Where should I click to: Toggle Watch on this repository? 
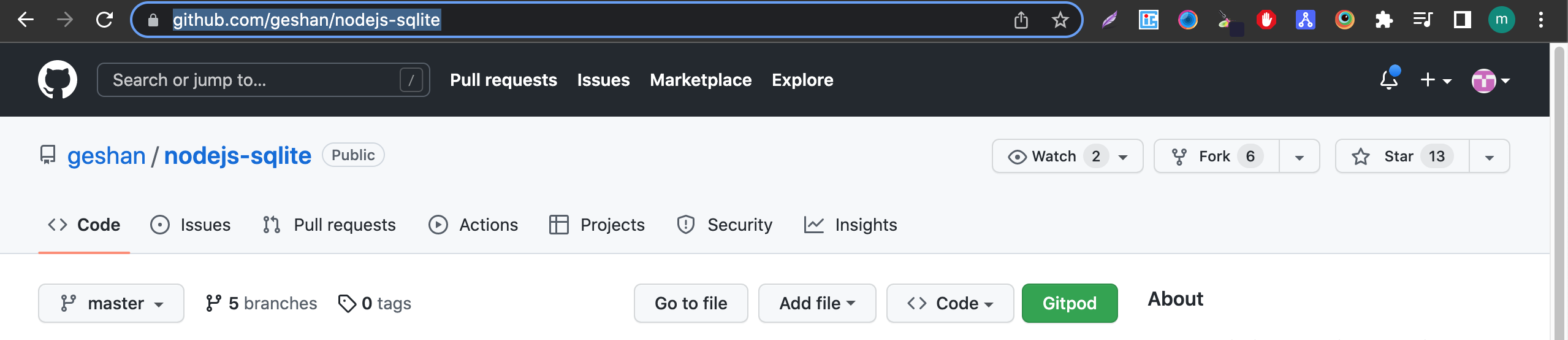[1067, 156]
